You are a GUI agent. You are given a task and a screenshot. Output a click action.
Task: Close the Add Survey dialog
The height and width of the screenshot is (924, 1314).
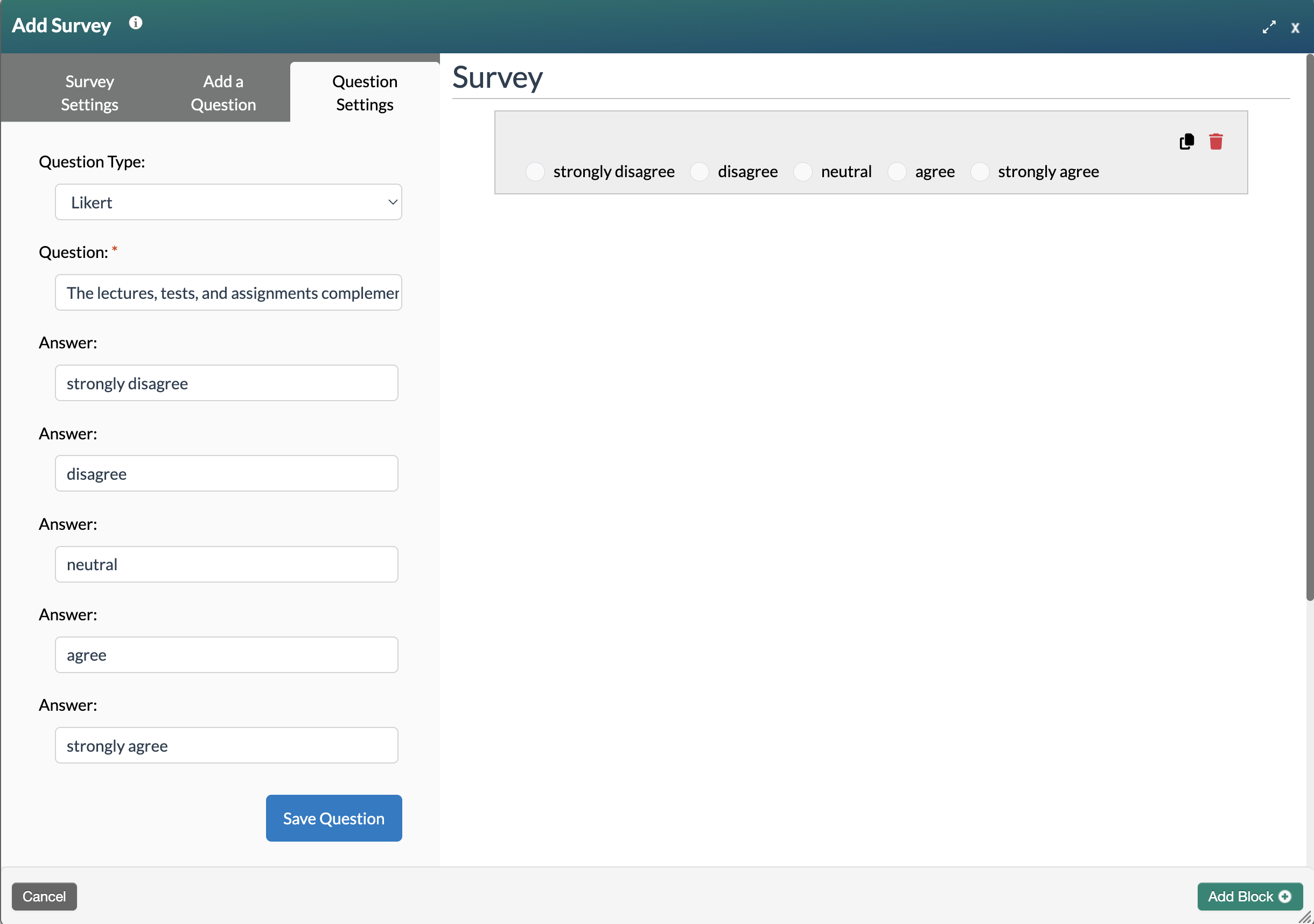[1295, 27]
